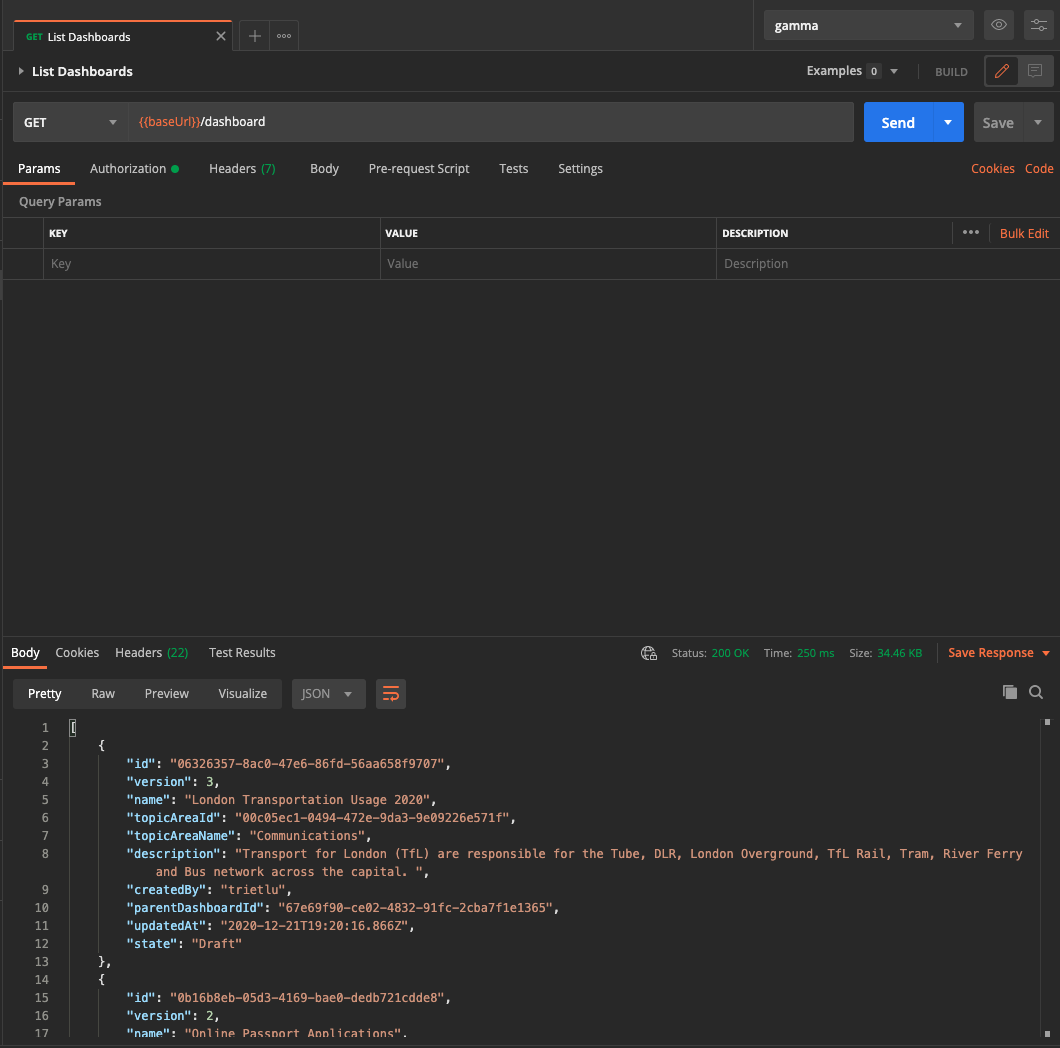
Task: Select Preview response view
Action: (166, 694)
